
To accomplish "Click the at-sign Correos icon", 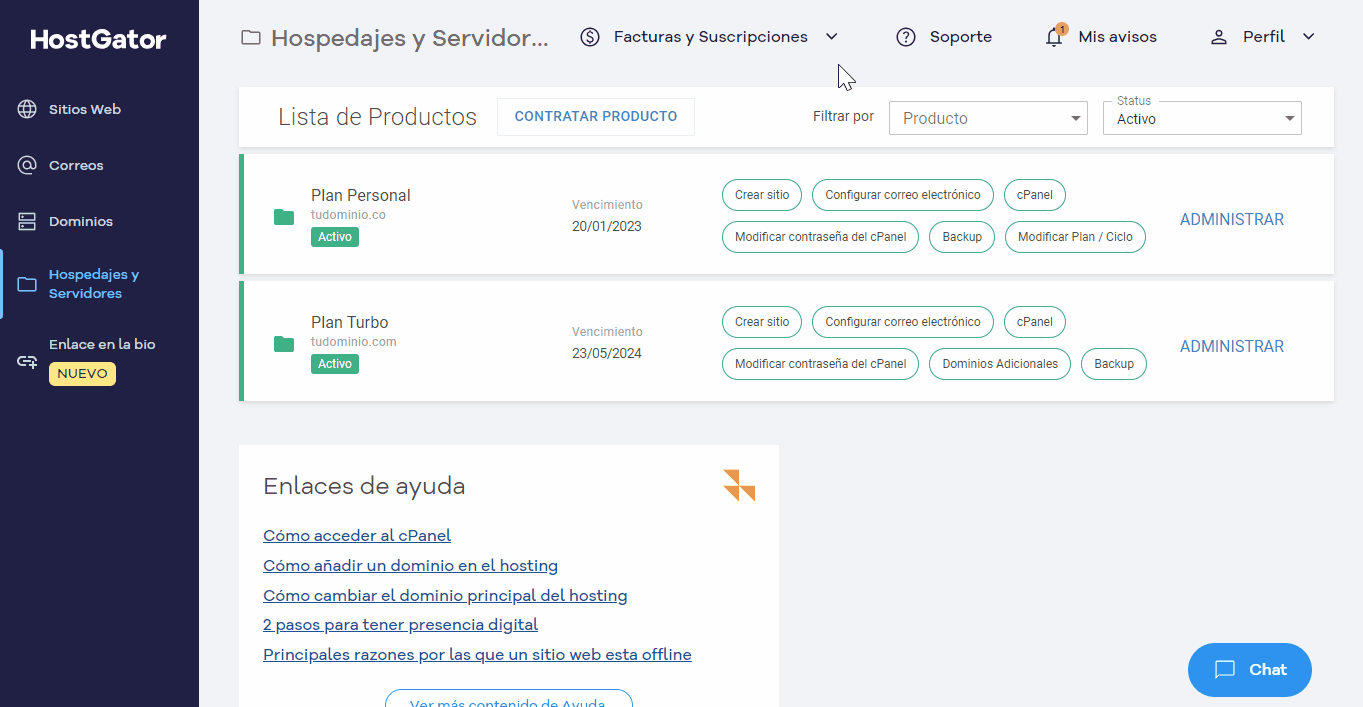I will 27,165.
